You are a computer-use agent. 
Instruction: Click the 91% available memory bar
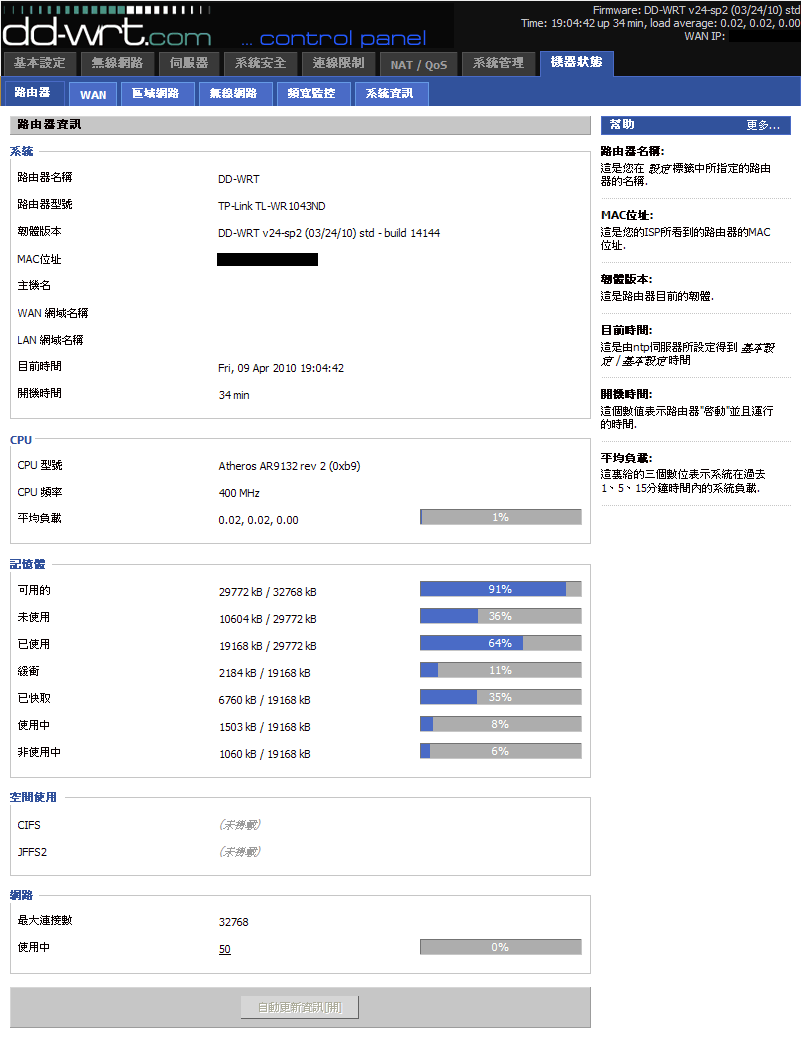pyautogui.click(x=501, y=589)
